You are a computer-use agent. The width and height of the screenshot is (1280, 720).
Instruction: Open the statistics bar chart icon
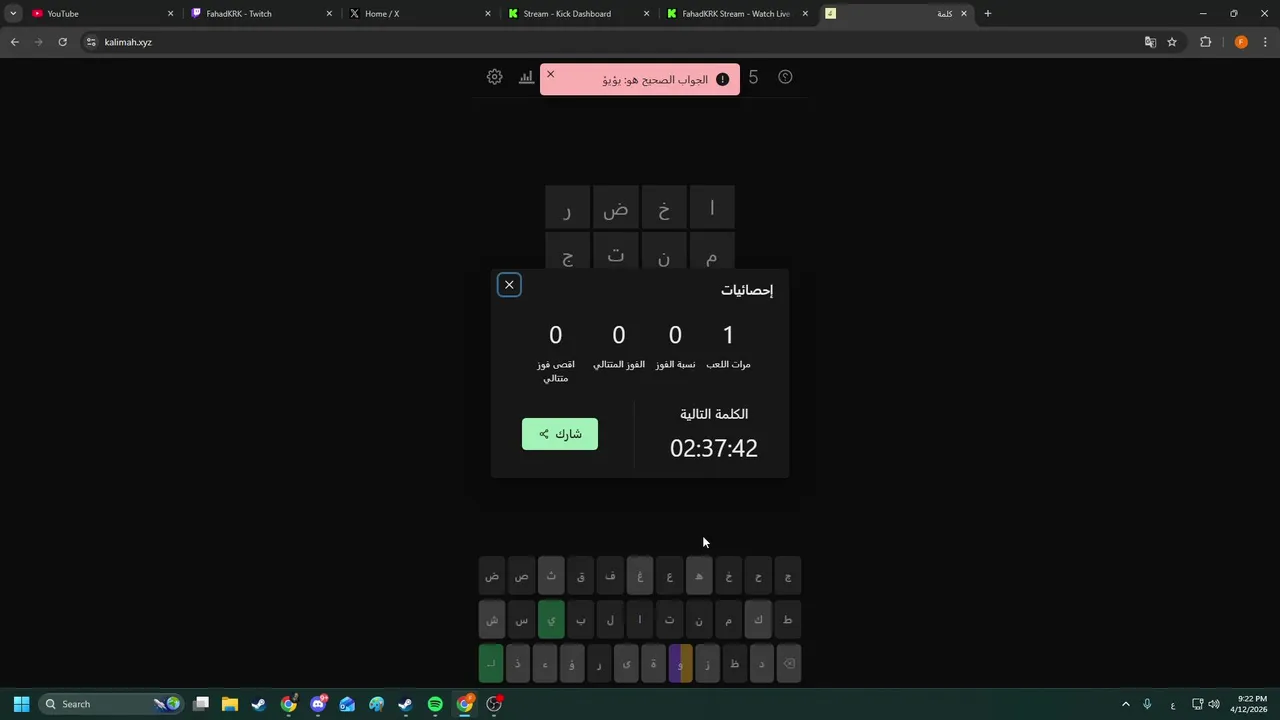(526, 77)
